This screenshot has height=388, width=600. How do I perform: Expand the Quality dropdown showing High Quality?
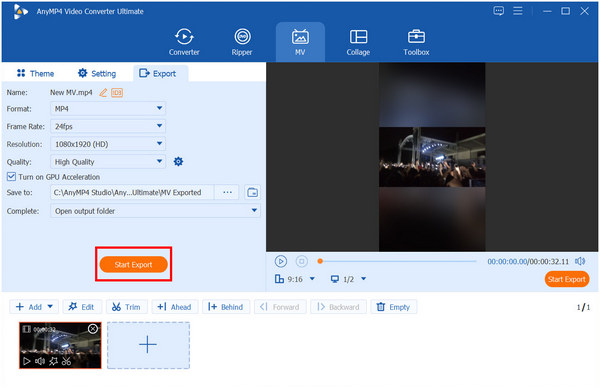[x=108, y=162]
